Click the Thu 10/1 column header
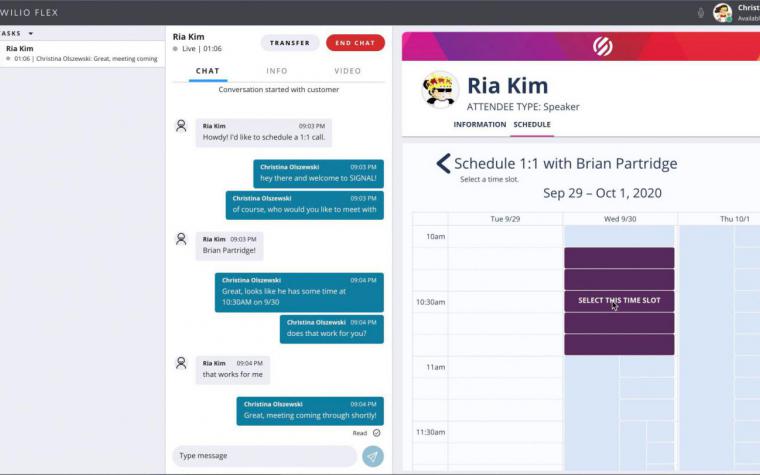This screenshot has width=760, height=475. (x=735, y=219)
